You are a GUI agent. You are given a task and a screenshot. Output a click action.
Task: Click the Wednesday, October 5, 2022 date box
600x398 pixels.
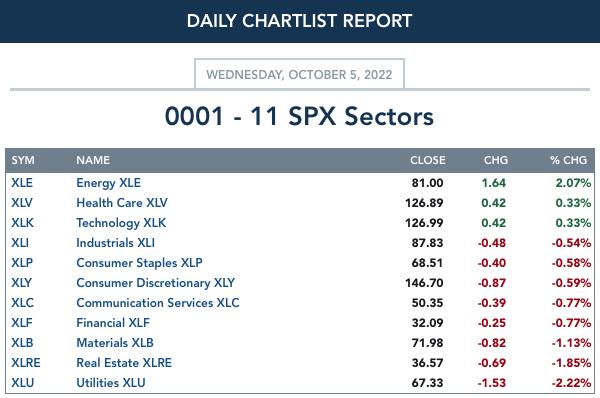299,74
